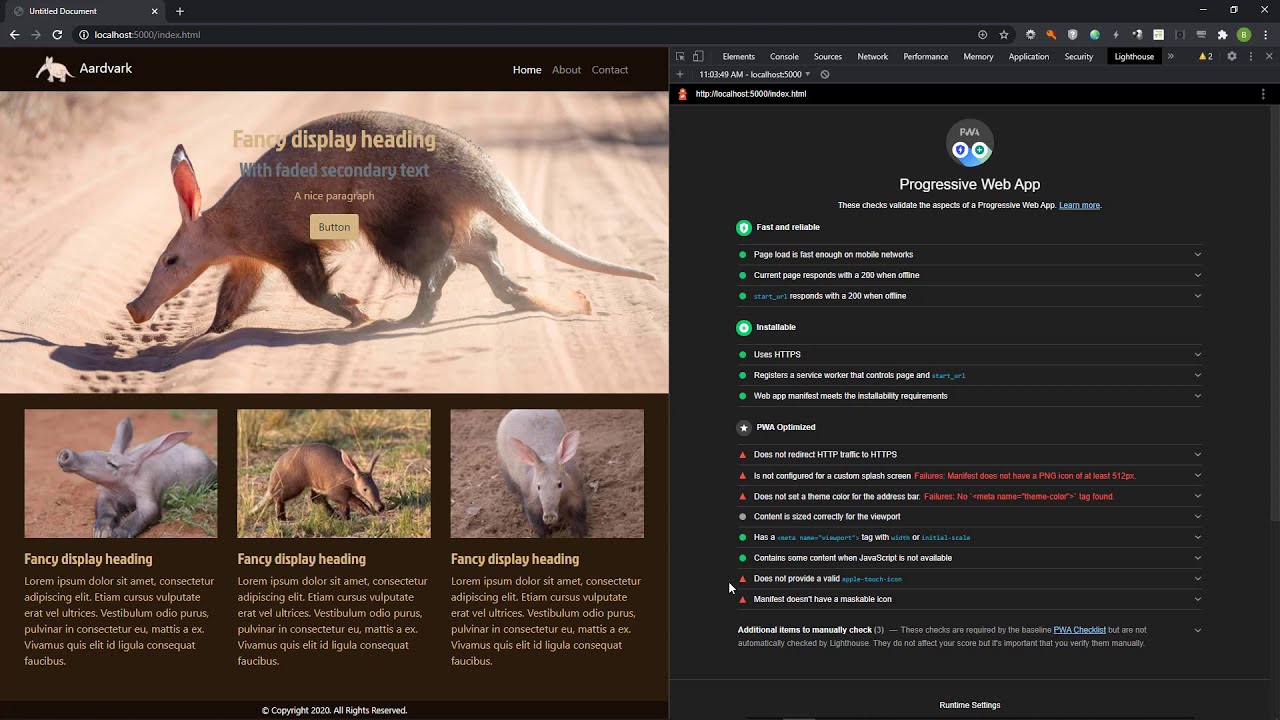Close the DevTools panel

point(1269,56)
